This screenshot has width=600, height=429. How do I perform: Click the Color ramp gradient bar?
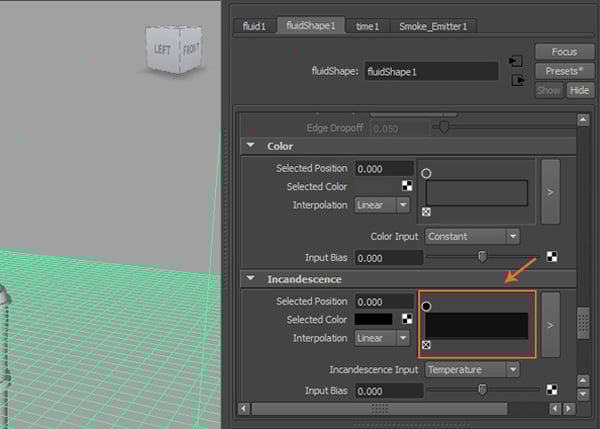(x=477, y=193)
